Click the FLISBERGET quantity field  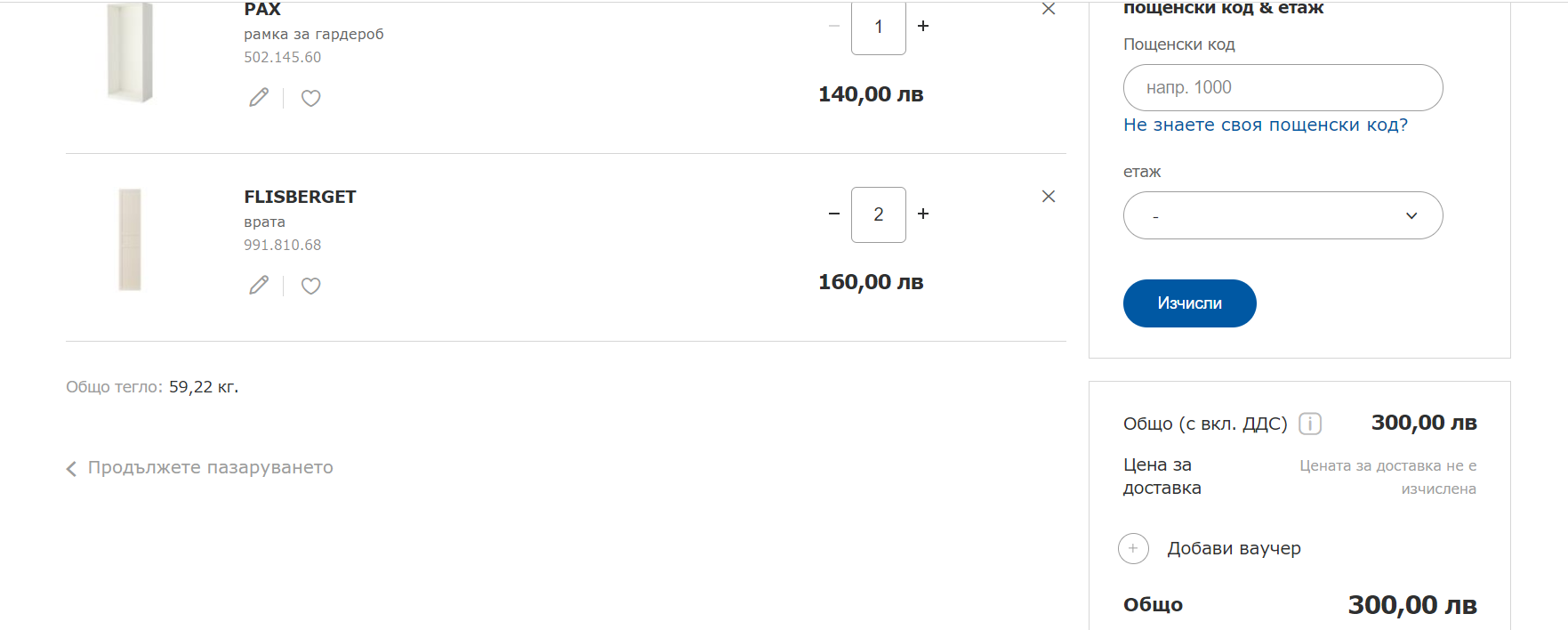pyautogui.click(x=879, y=214)
